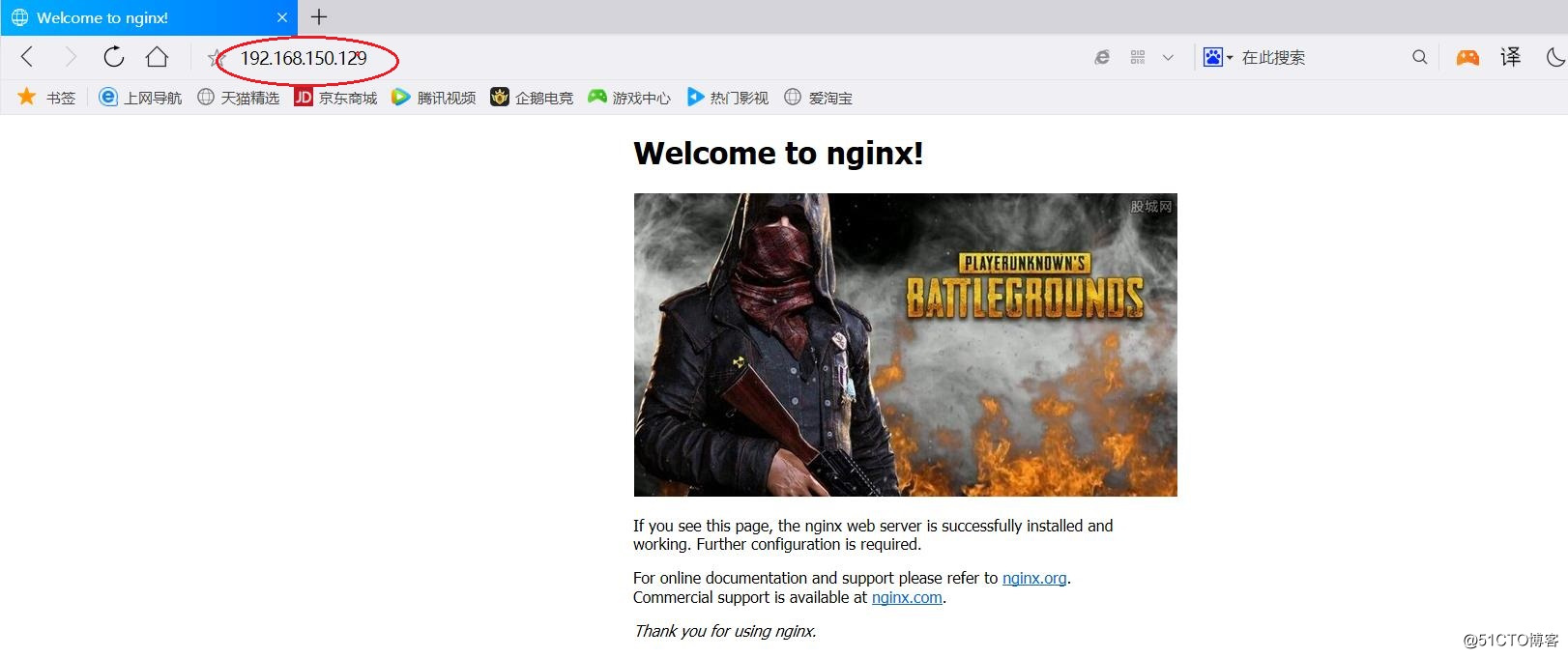
Task: Open the game controller icon in toolbar
Action: (x=1467, y=57)
